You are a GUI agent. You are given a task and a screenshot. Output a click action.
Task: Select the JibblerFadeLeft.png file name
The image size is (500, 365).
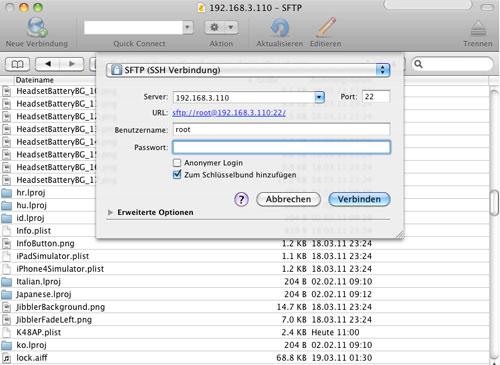(54, 320)
